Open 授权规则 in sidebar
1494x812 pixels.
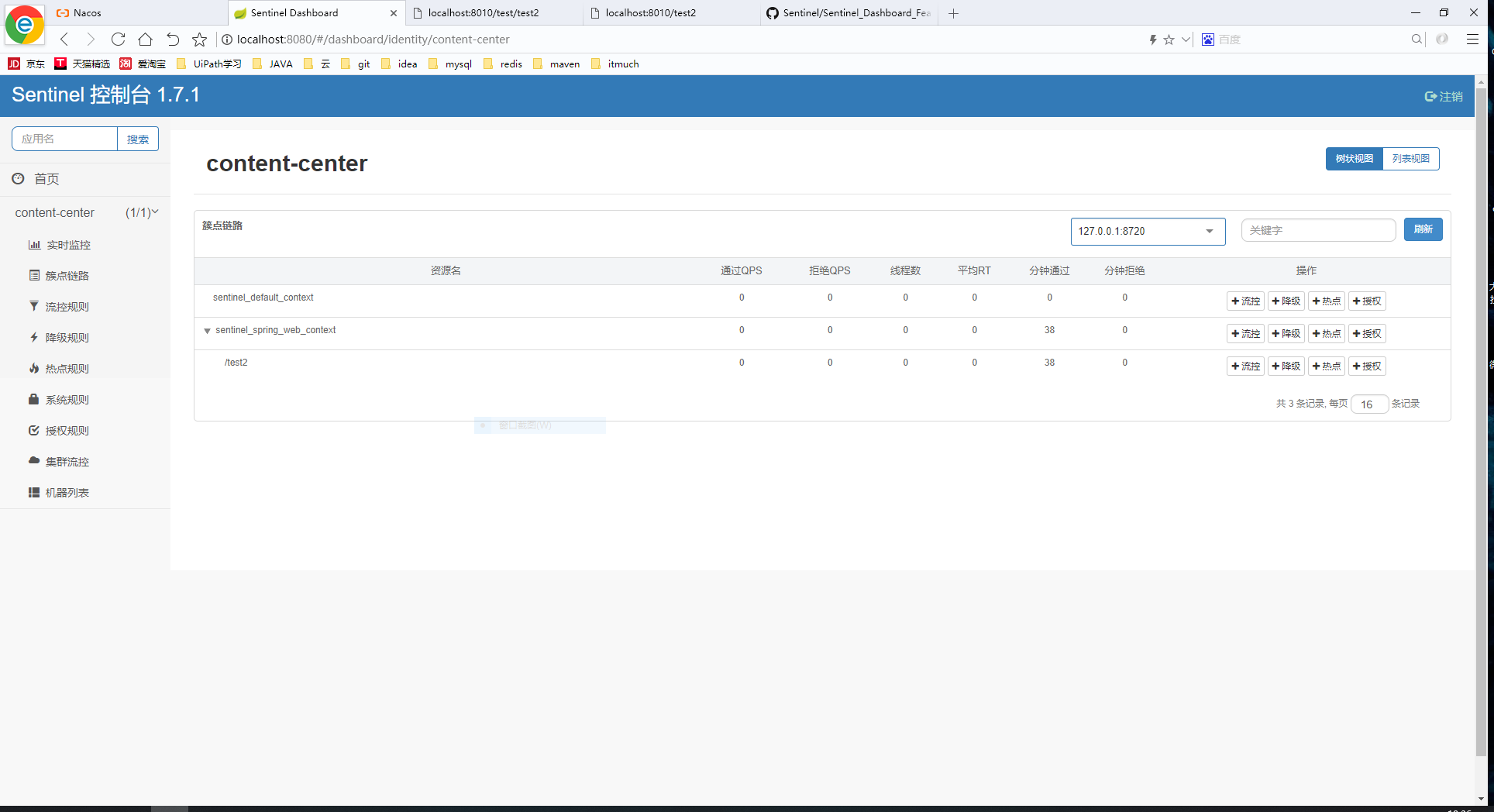pyautogui.click(x=59, y=431)
